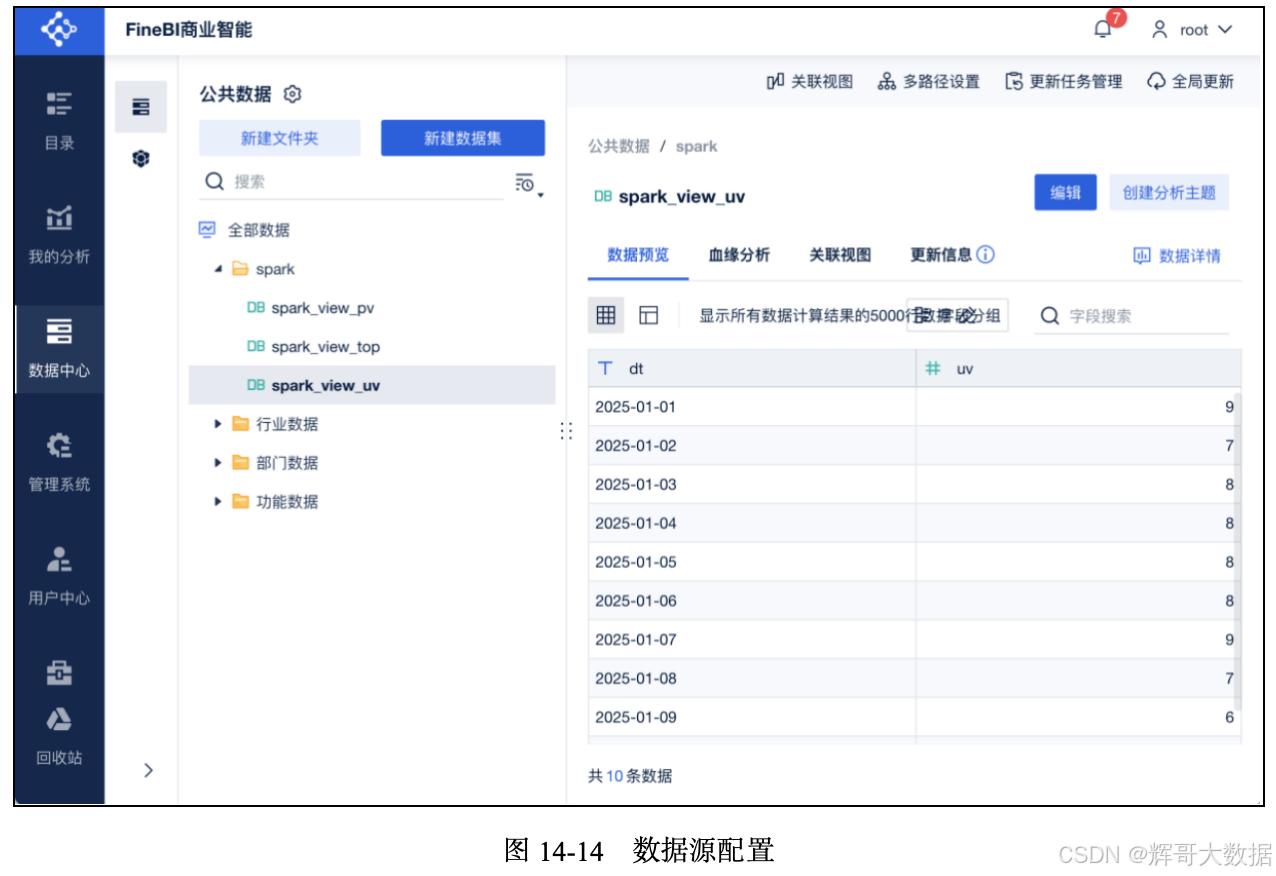Expand the 行业数据 folder

click(218, 424)
